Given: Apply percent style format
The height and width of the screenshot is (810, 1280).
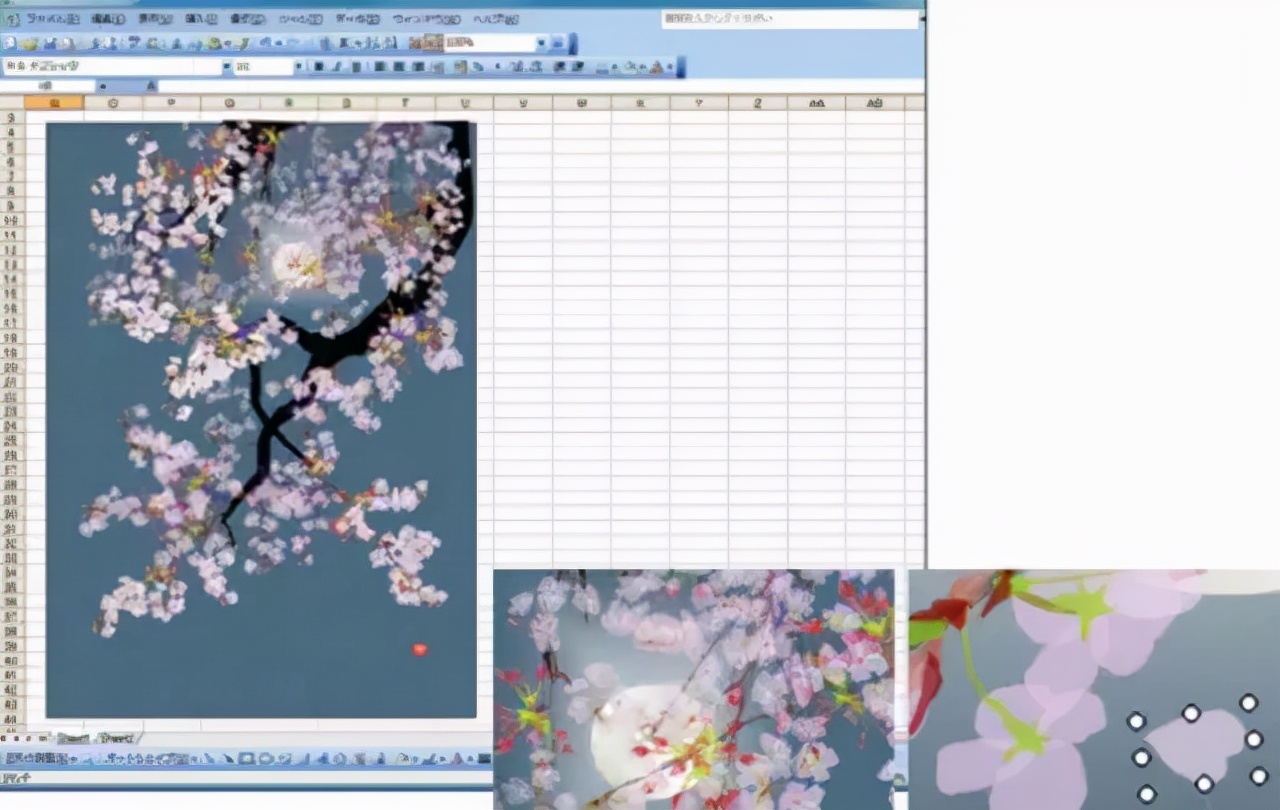Looking at the screenshot, I should (478, 67).
